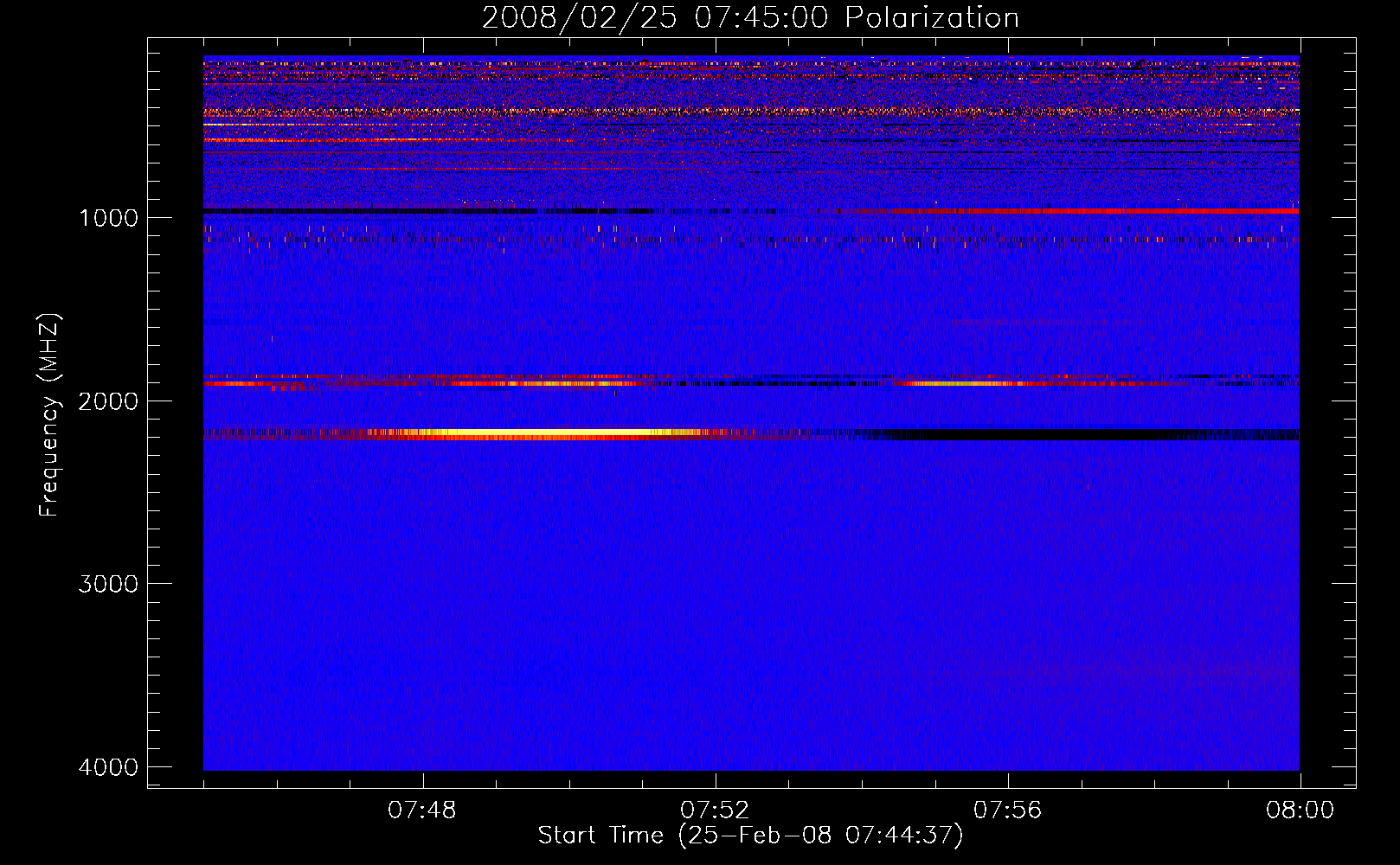Image resolution: width=1400 pixels, height=865 pixels.
Task: Click the '1000' frequency tick label
Action: coord(108,218)
